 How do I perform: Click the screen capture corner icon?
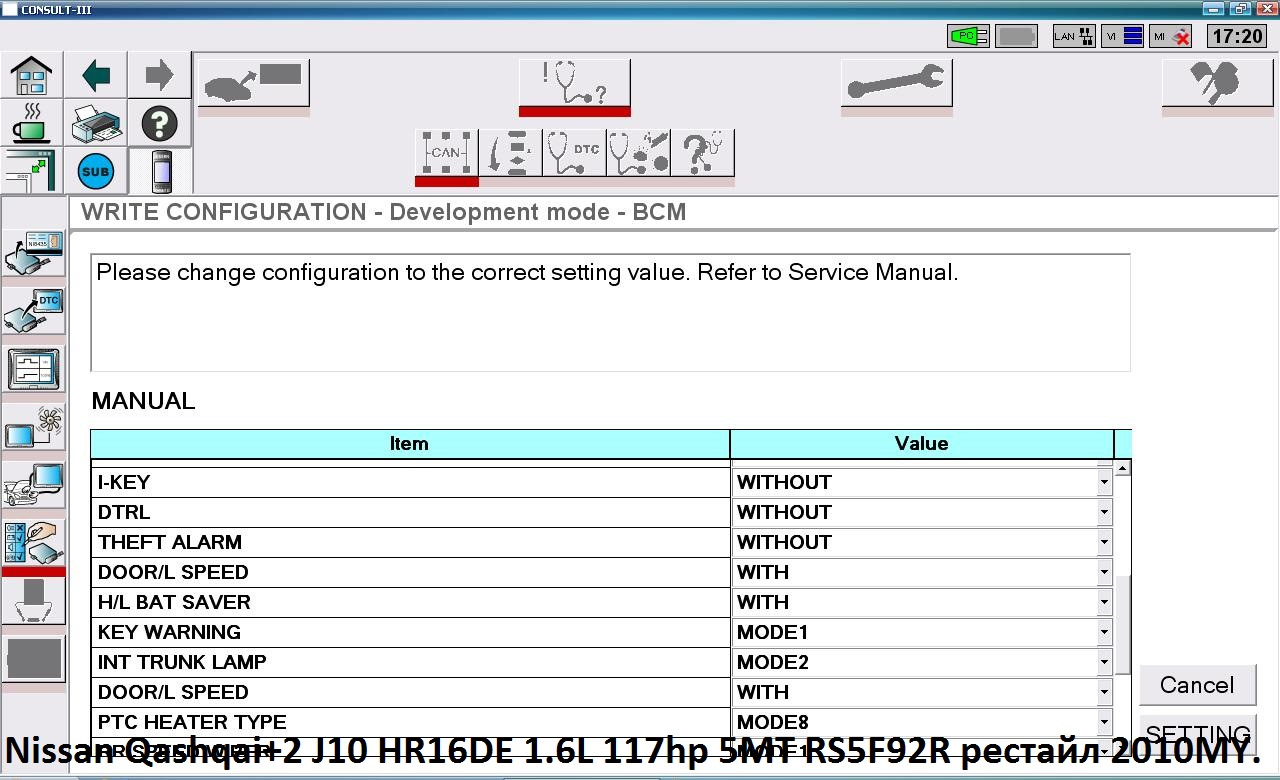pos(31,171)
